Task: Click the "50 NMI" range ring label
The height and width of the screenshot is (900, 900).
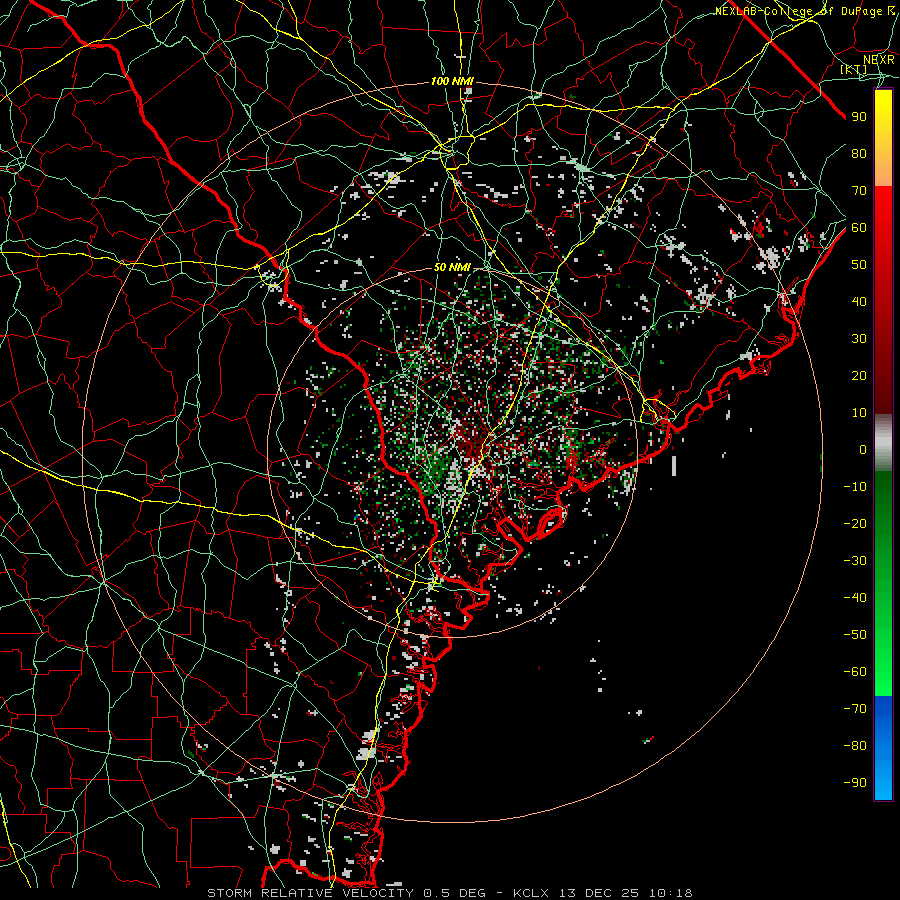Action: click(x=452, y=267)
